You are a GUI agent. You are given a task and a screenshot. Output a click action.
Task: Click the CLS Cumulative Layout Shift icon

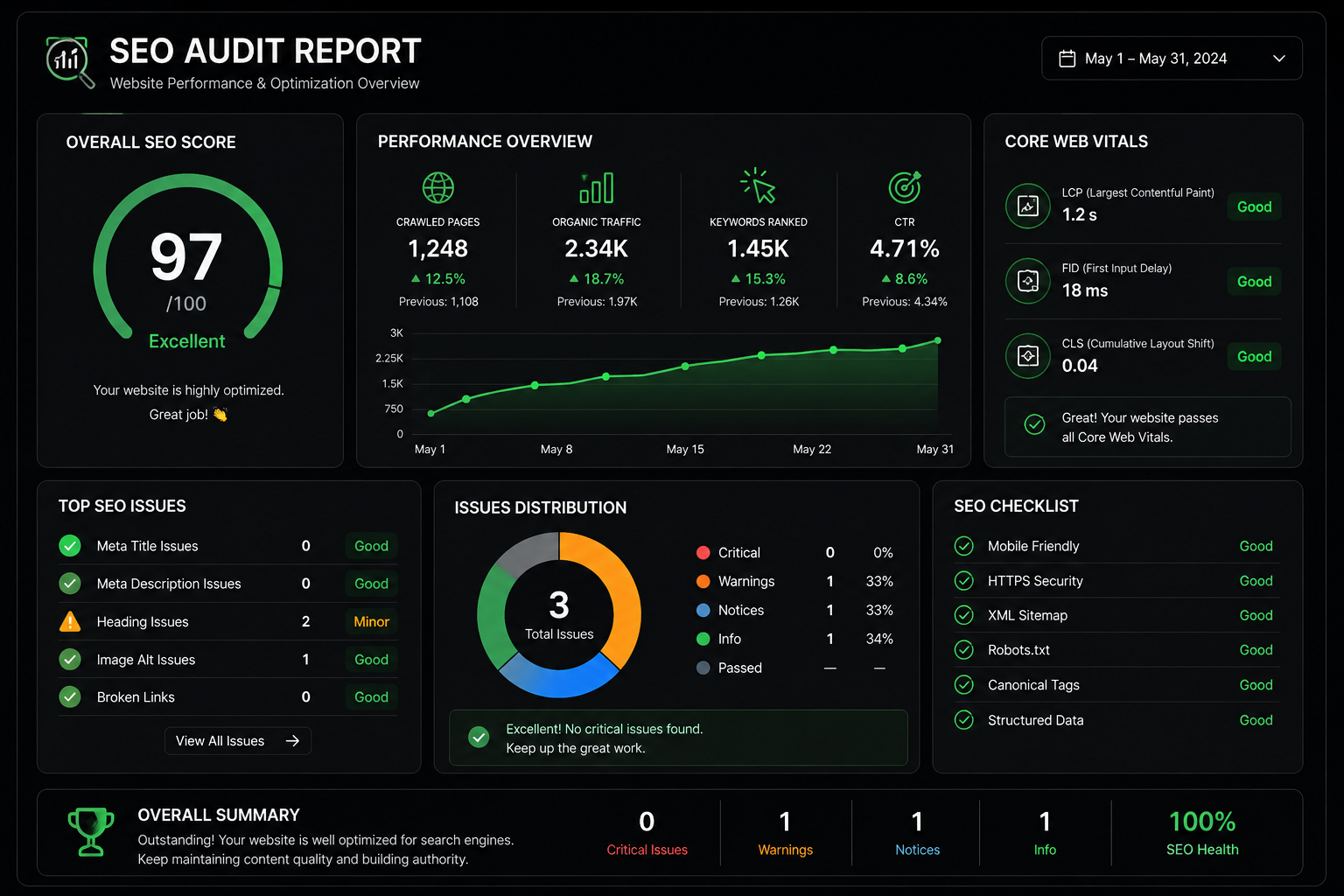[x=1028, y=356]
